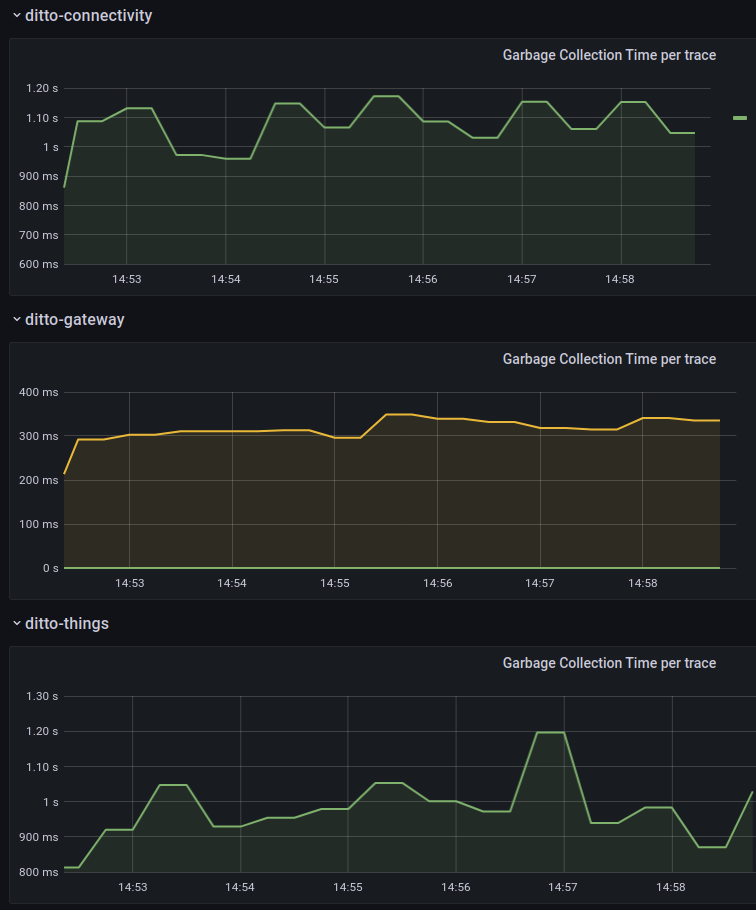Click the 14:54 time label in ditto-things chart
The image size is (756, 910).
coord(240,887)
